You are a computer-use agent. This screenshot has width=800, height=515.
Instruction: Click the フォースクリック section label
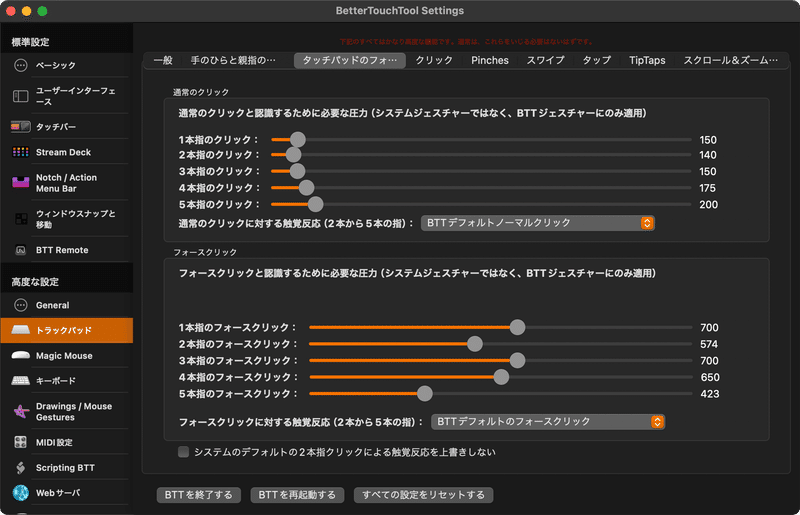205,252
